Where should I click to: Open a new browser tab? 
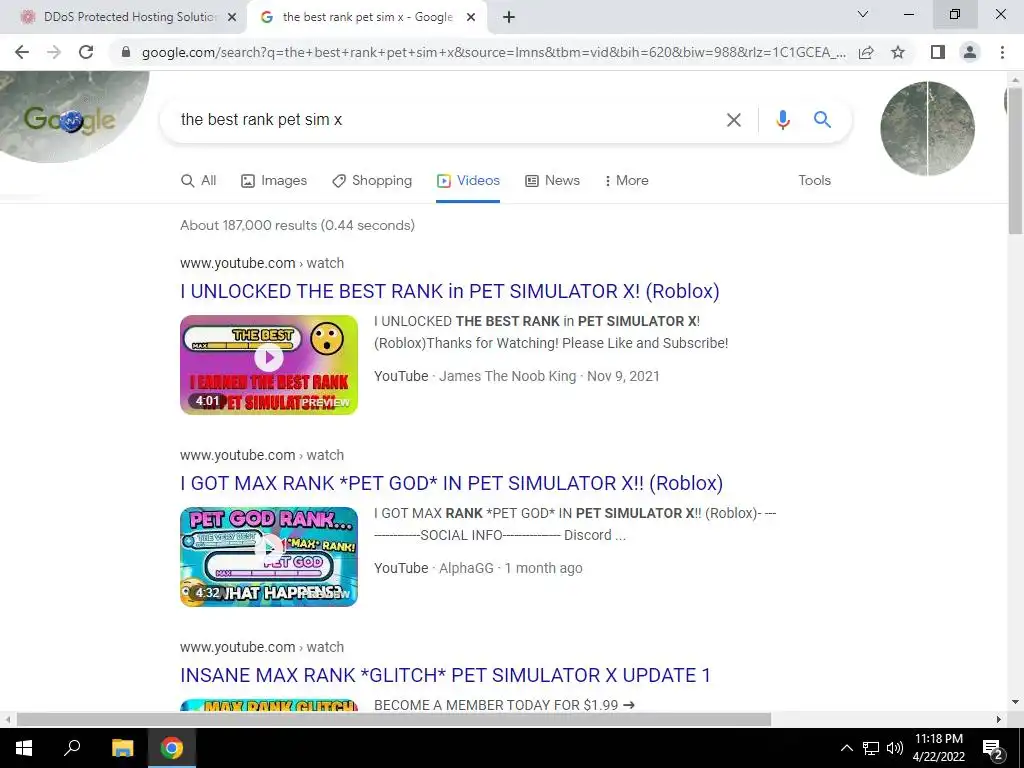coord(509,17)
